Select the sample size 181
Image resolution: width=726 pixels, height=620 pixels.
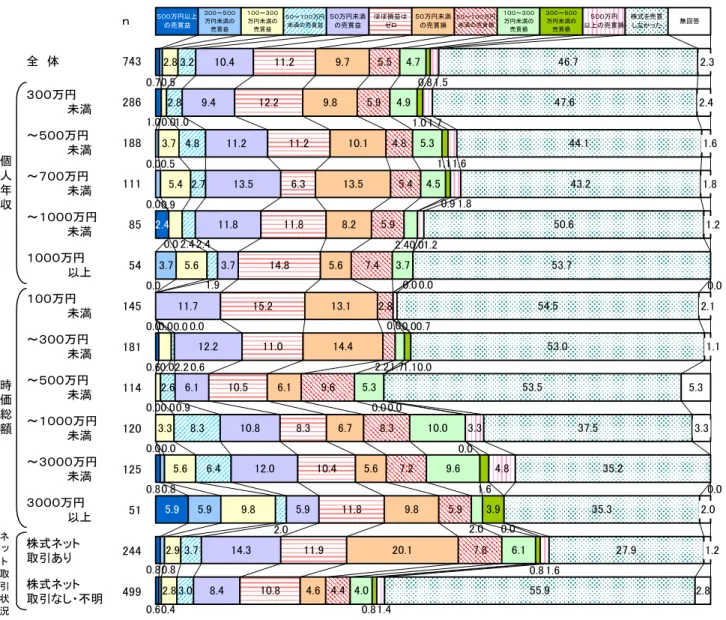(x=132, y=347)
